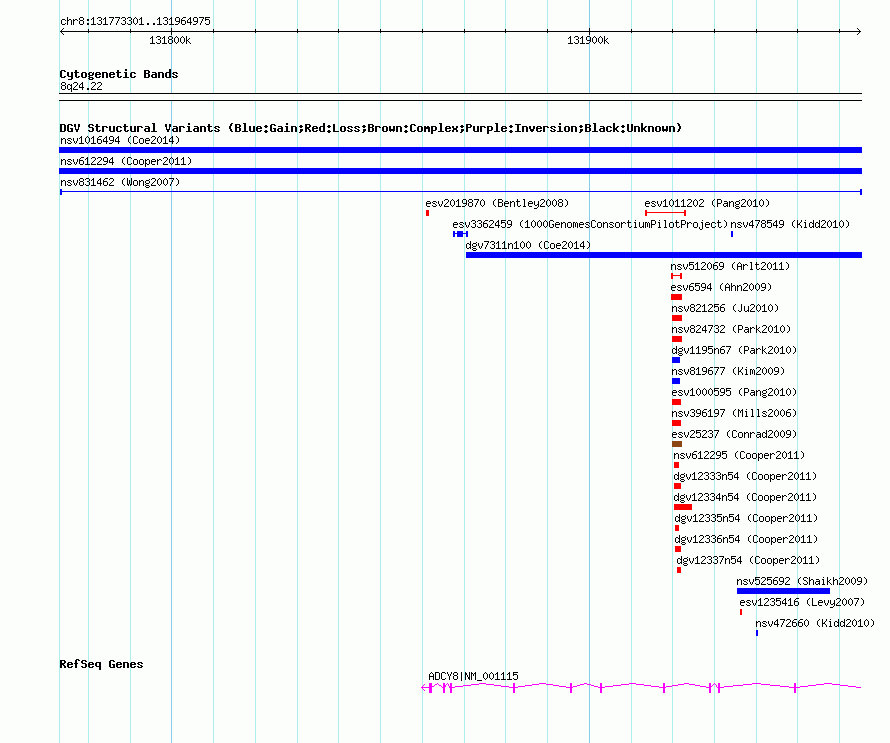Click the esv25237 (Conrad2009) label
Image resolution: width=890 pixels, height=743 pixels.
tap(734, 434)
